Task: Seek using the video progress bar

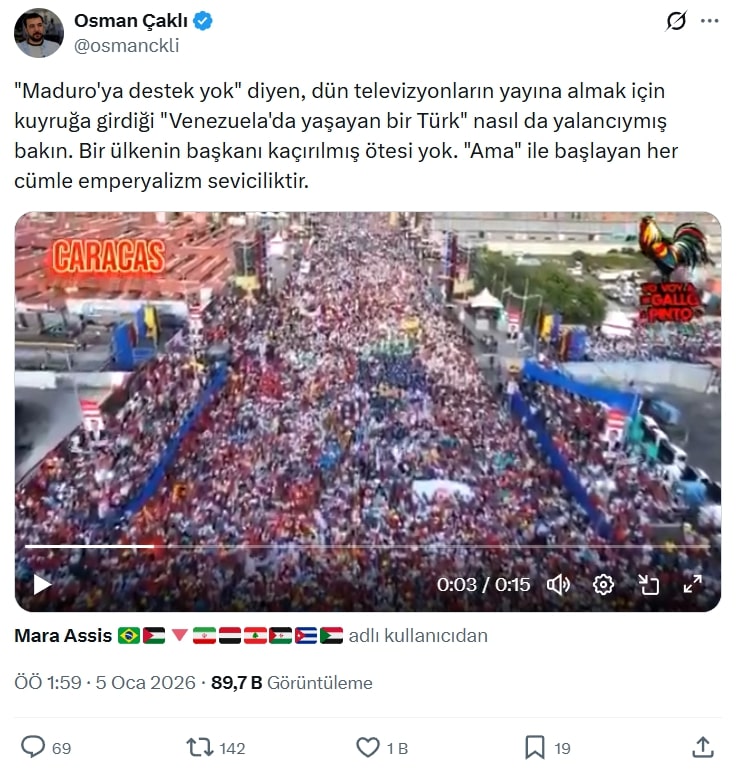Action: point(367,546)
